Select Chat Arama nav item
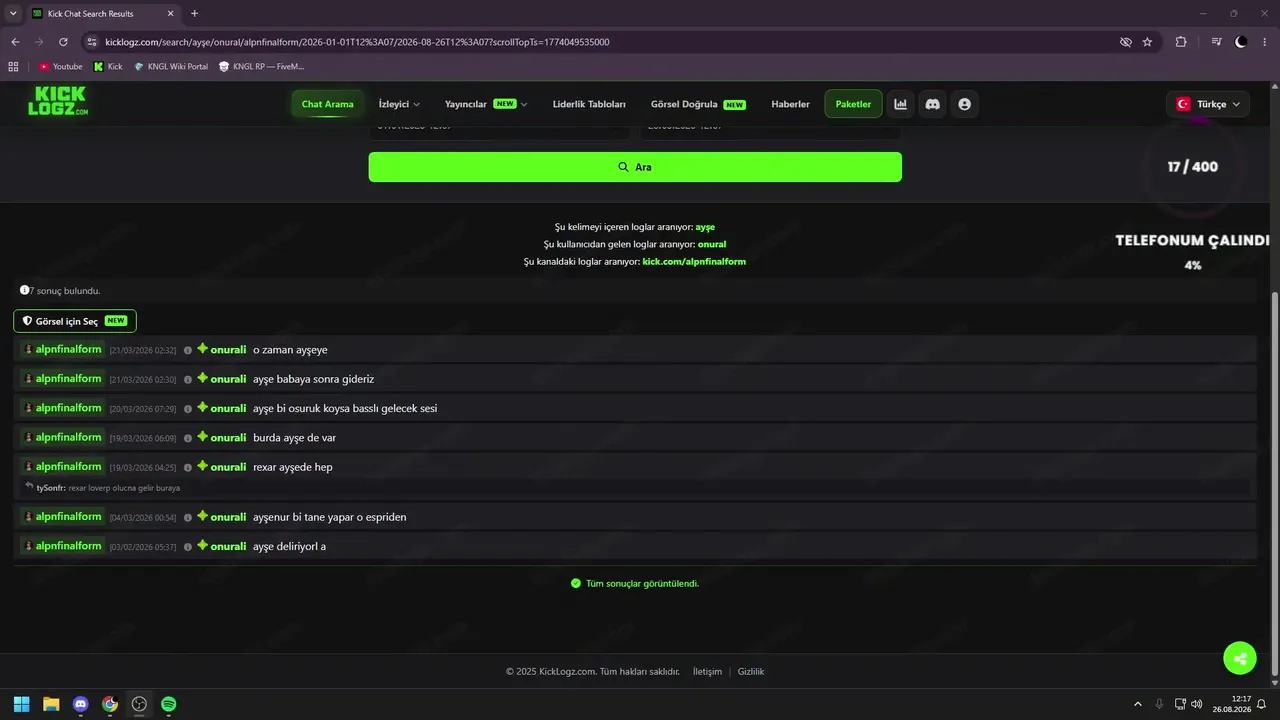 [327, 104]
